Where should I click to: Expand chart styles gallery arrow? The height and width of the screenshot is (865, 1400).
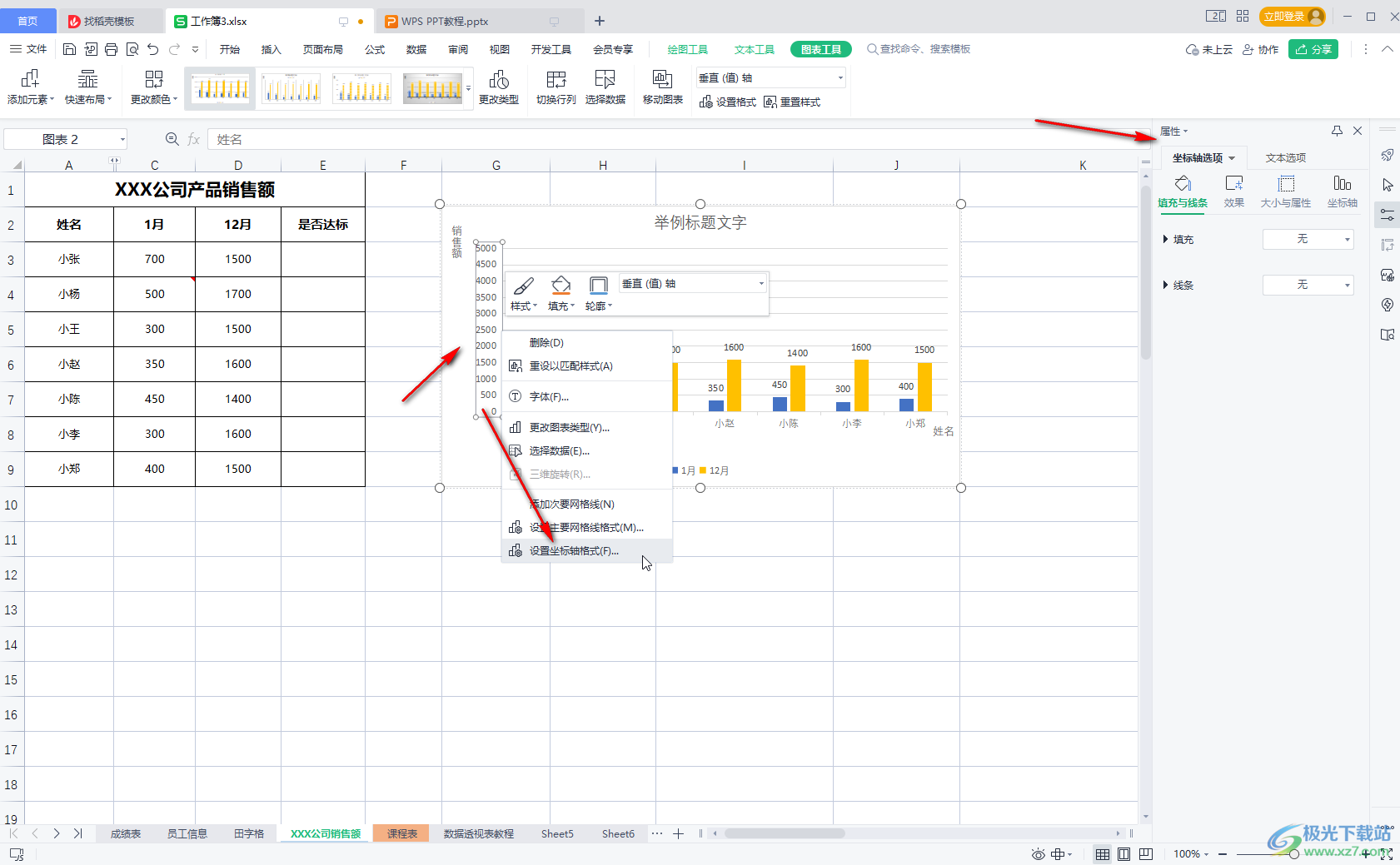469,88
